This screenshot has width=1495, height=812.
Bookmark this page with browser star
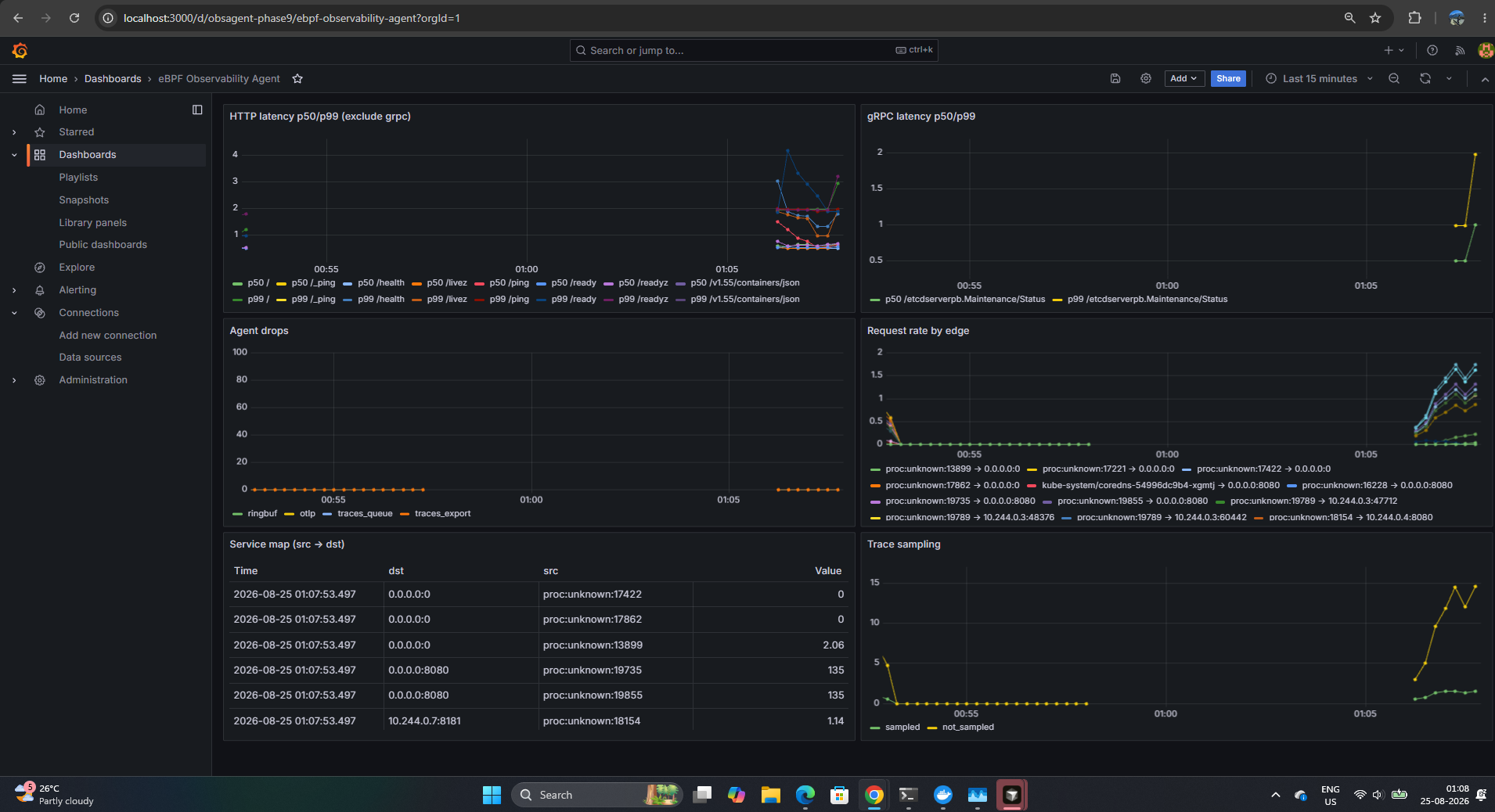1375,18
